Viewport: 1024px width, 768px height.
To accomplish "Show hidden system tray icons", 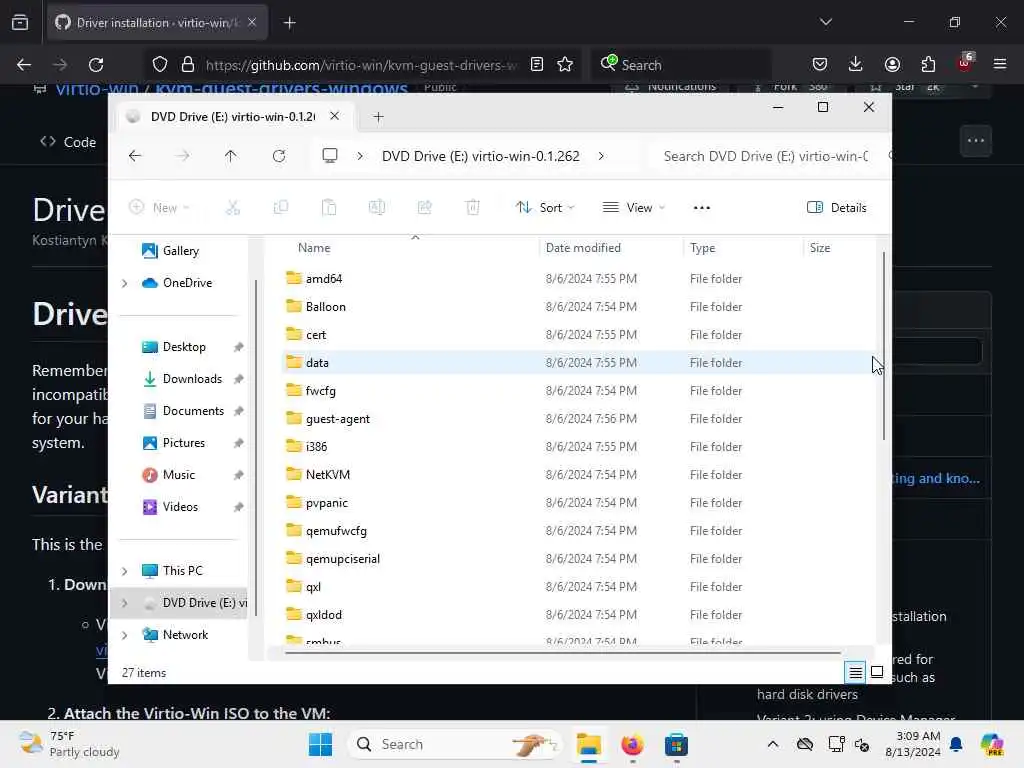I will (773, 744).
